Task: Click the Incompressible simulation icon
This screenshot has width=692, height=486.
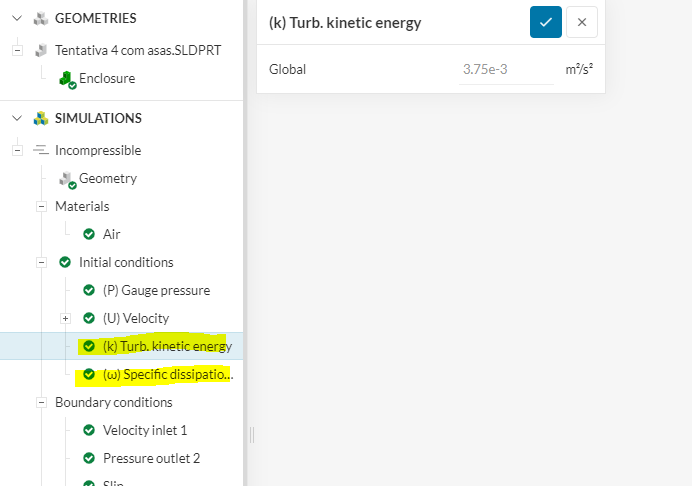Action: click(x=41, y=150)
